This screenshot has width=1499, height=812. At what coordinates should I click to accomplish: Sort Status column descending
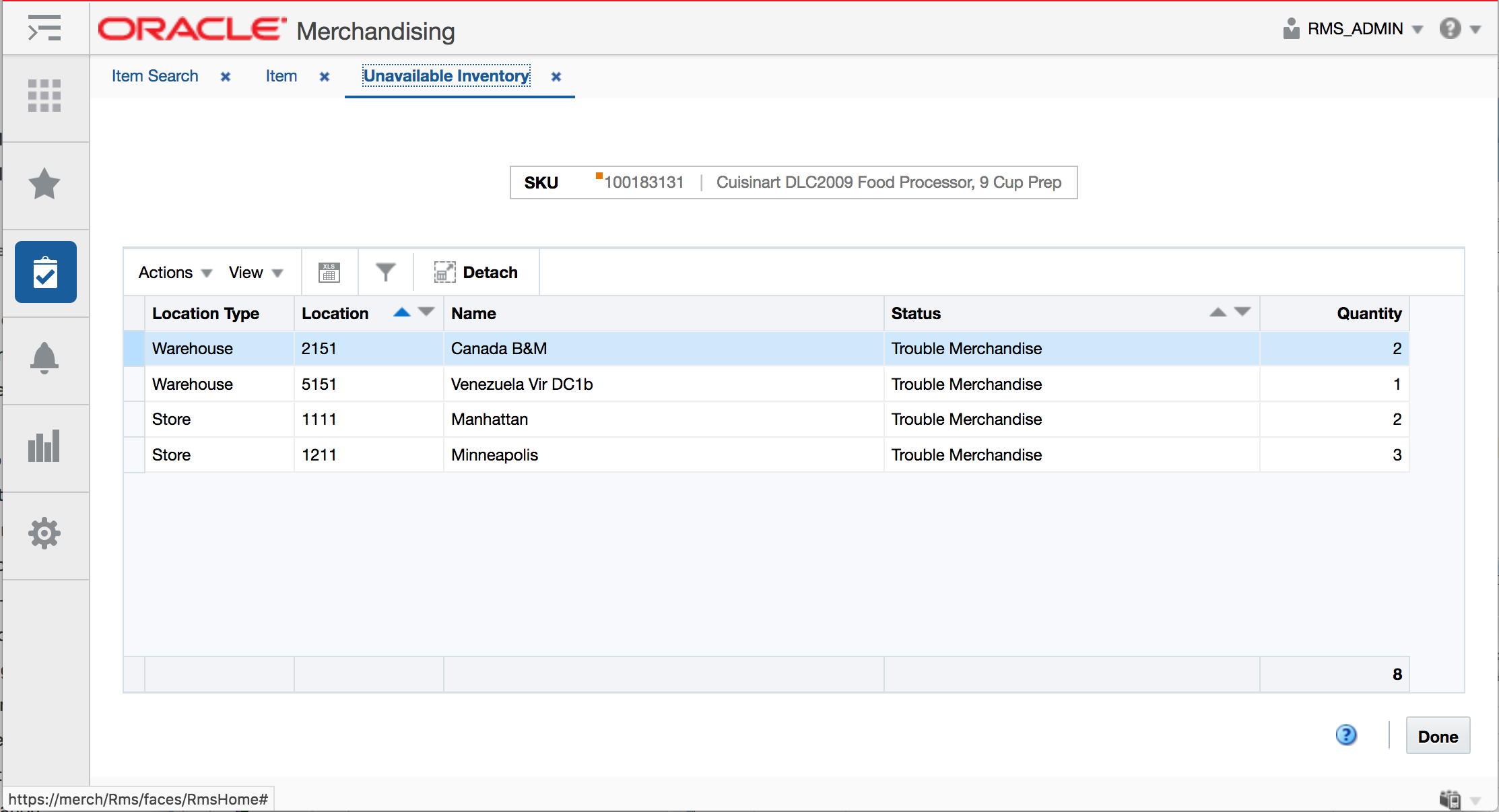pos(1242,312)
